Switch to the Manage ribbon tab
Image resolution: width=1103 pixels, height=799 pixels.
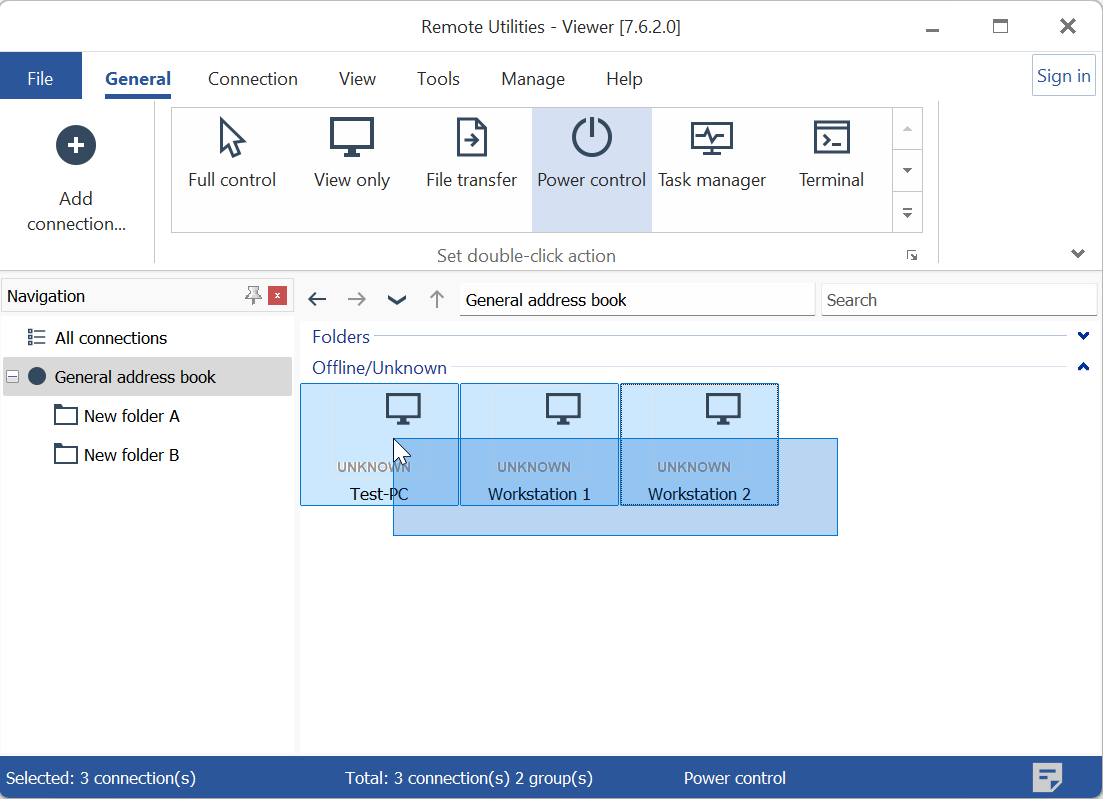pyautogui.click(x=532, y=79)
